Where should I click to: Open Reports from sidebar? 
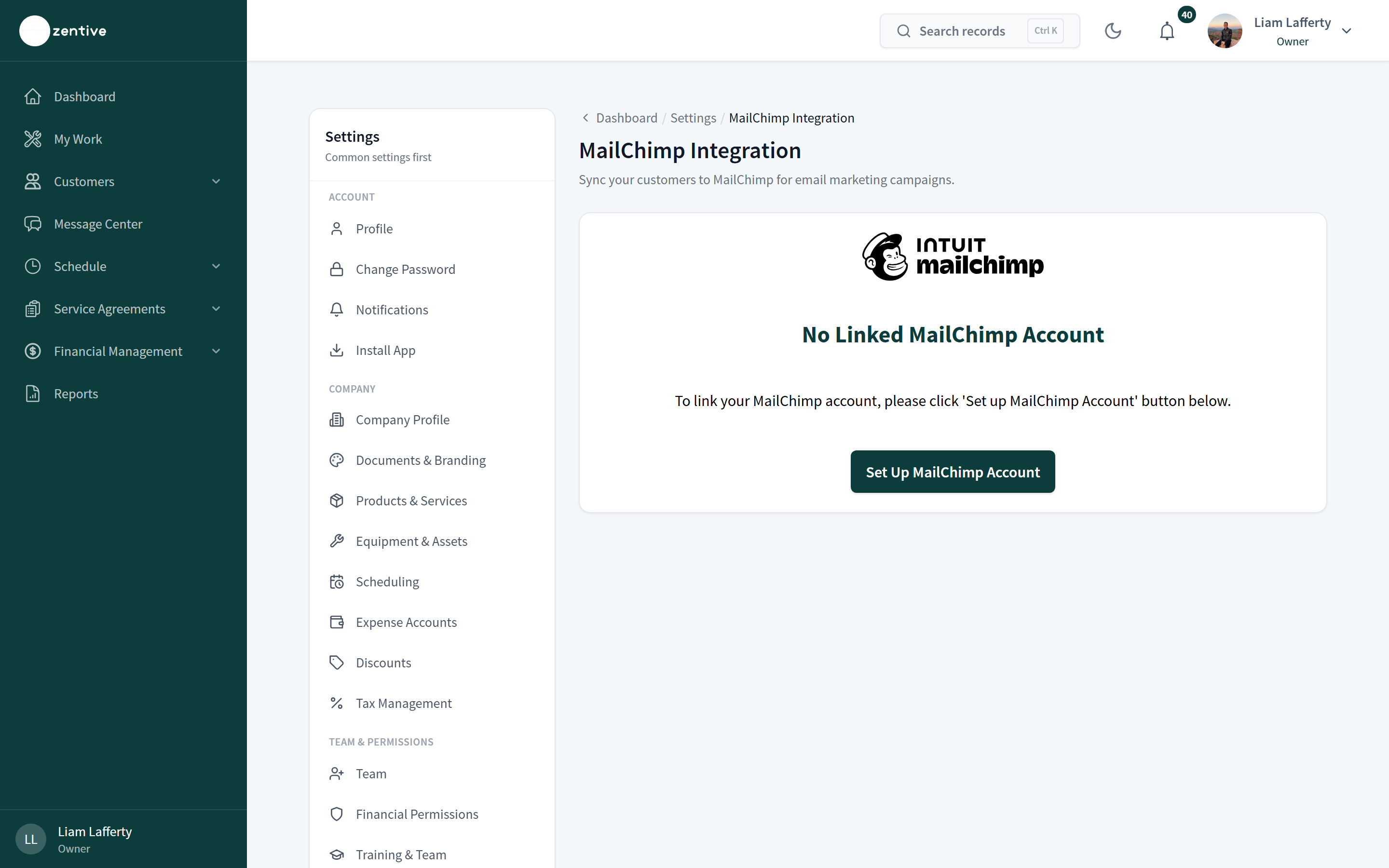tap(123, 394)
